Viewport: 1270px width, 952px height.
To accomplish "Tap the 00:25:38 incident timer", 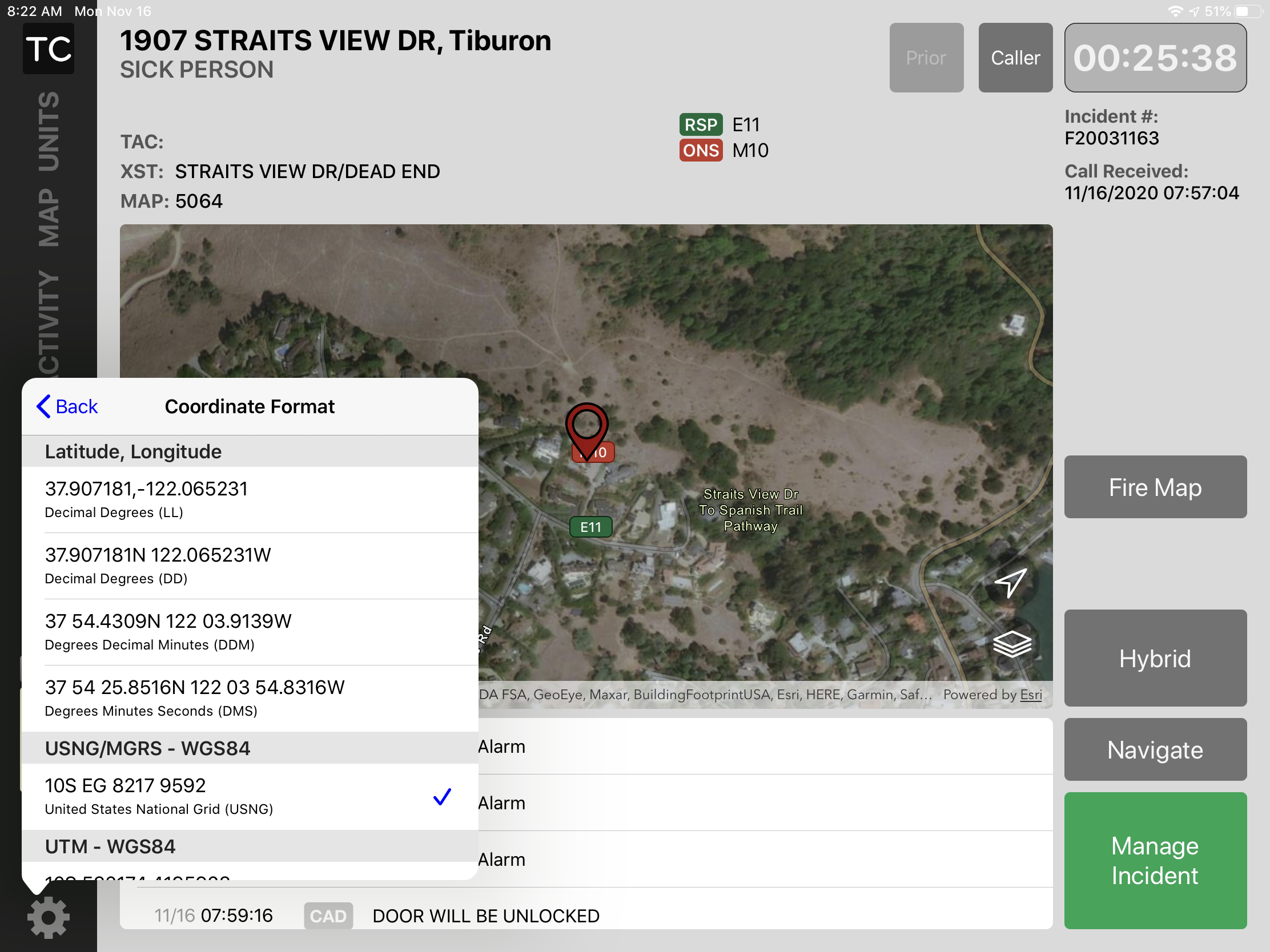I will pos(1155,58).
